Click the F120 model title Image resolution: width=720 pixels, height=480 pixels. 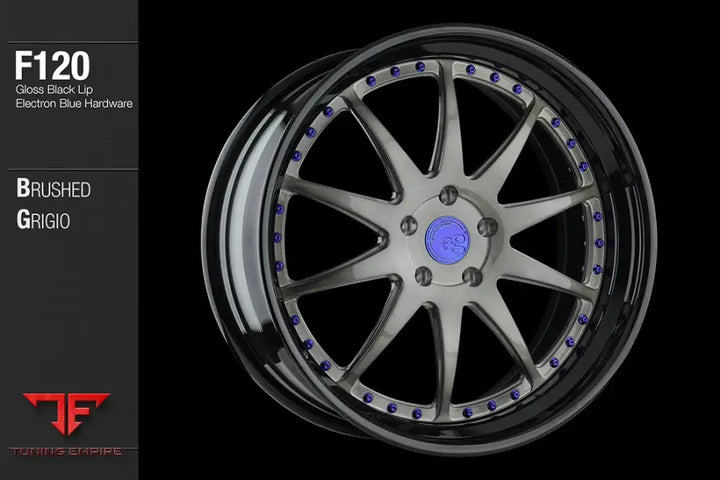tap(53, 66)
